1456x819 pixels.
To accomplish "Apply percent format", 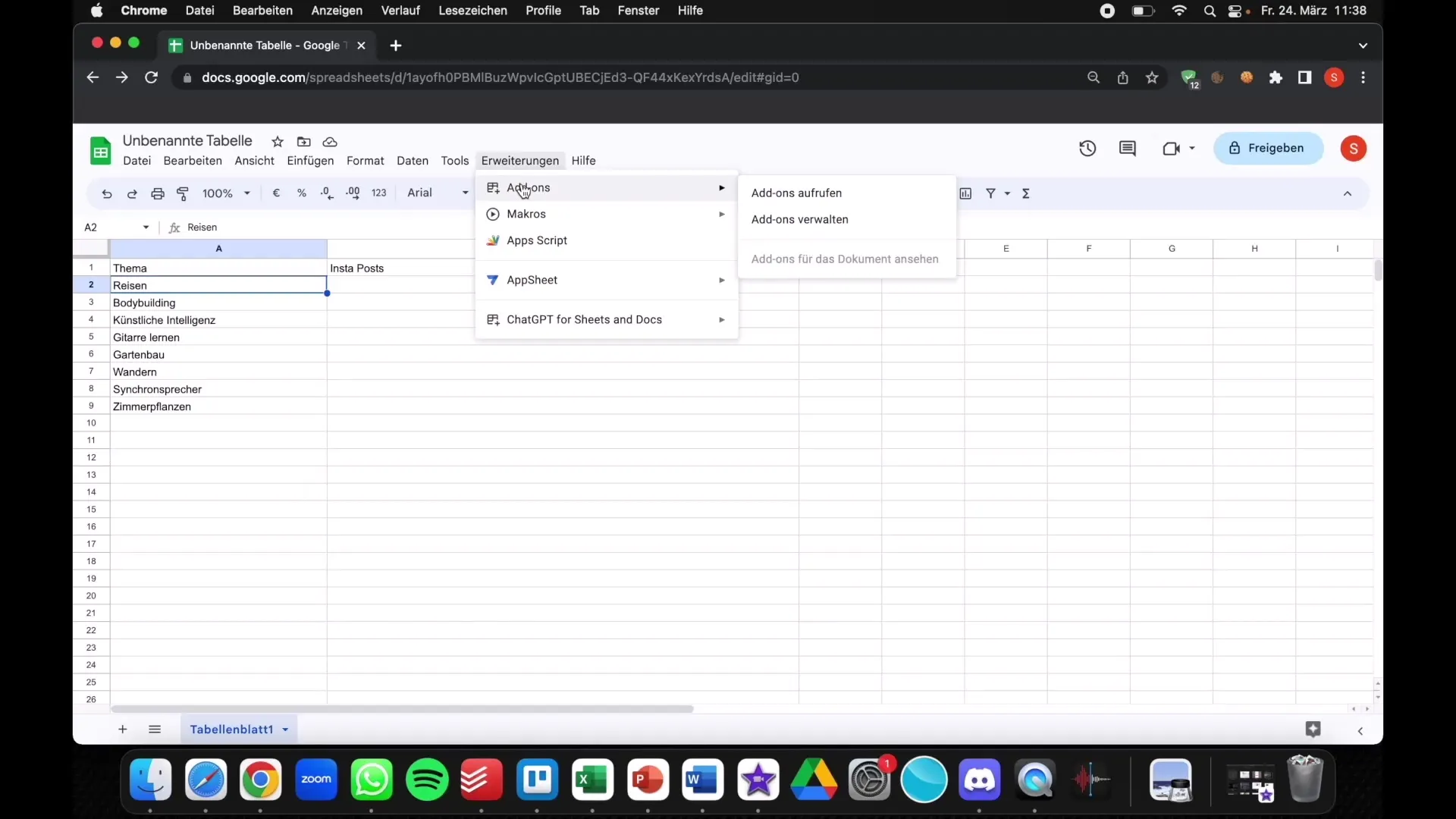I will [x=302, y=193].
